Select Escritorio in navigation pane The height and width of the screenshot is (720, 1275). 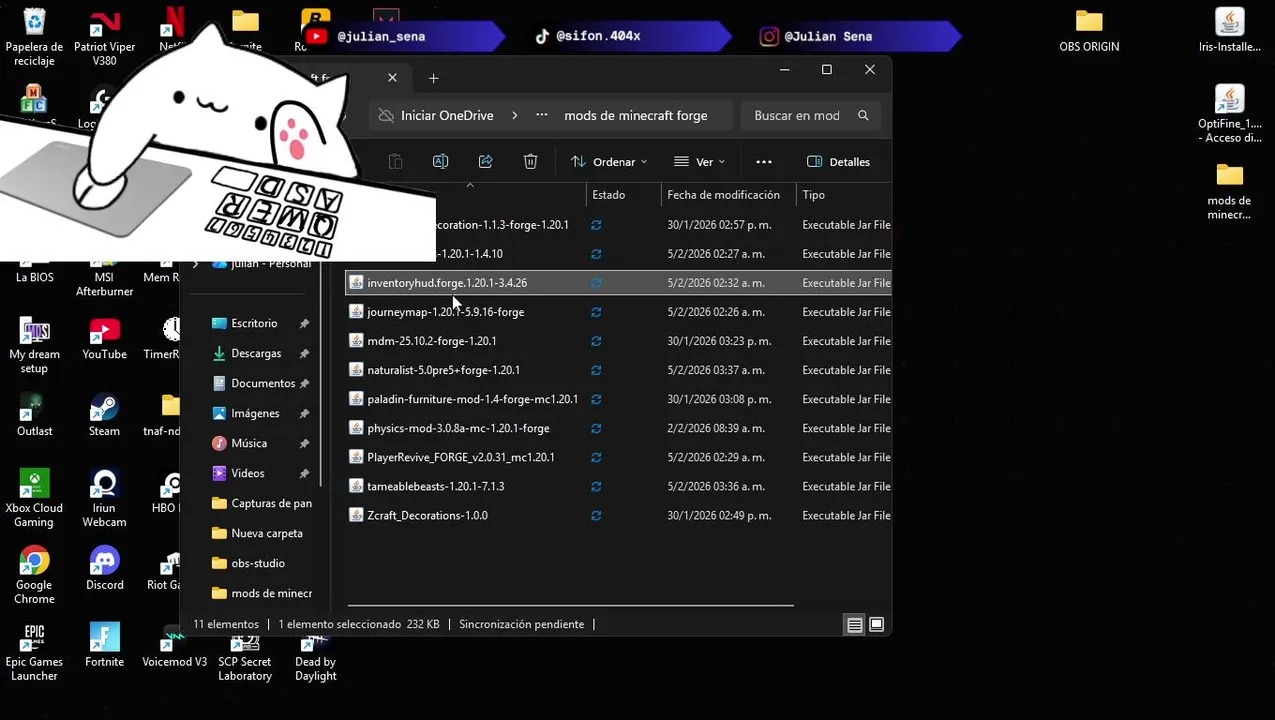pyautogui.click(x=254, y=323)
